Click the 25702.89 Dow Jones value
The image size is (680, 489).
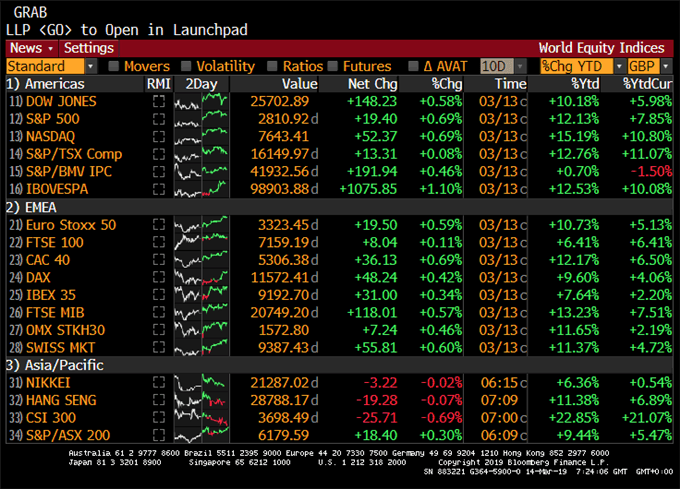280,101
